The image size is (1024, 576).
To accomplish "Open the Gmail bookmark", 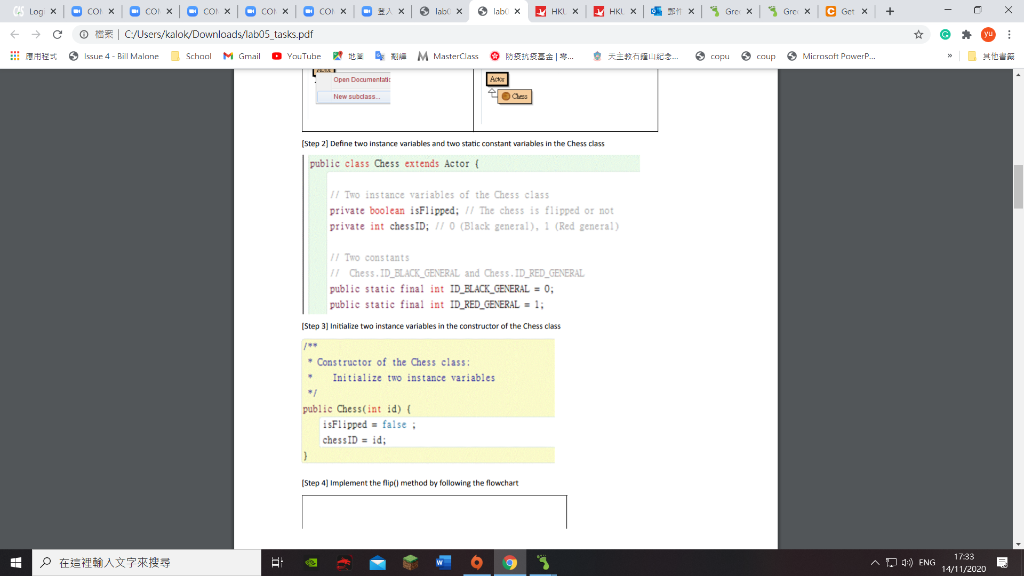I will point(242,56).
